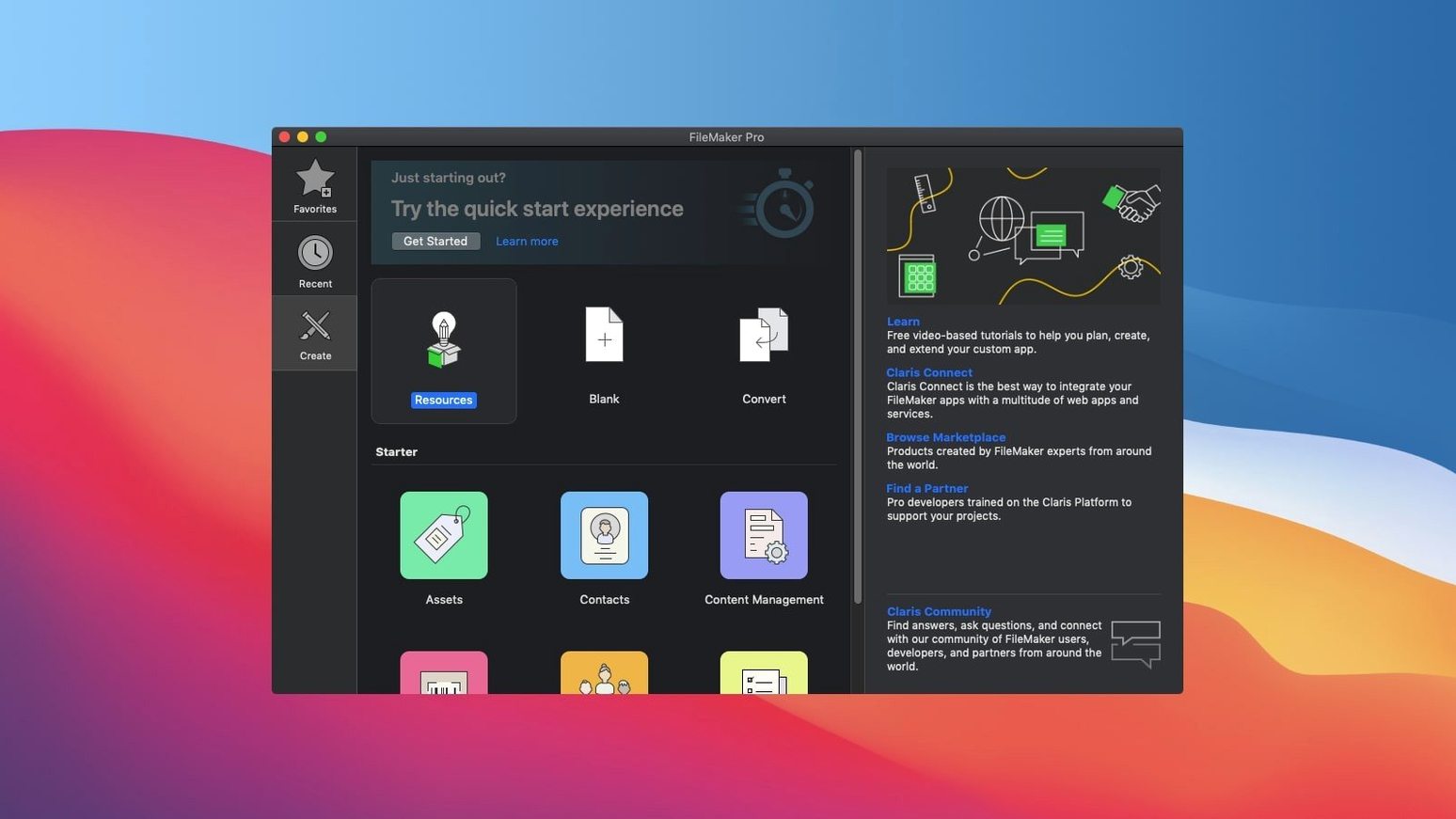Close the FileMaker Pro window
Viewport: 1456px width, 819px height.
point(284,137)
